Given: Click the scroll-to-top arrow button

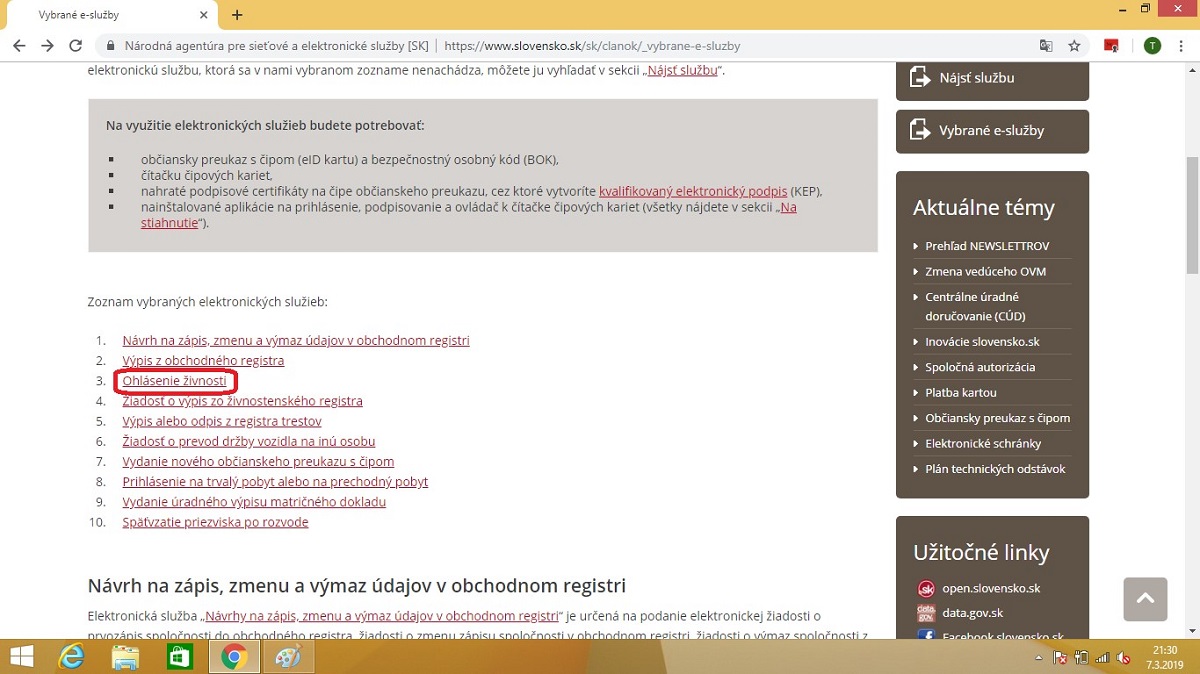Looking at the screenshot, I should tap(1145, 599).
